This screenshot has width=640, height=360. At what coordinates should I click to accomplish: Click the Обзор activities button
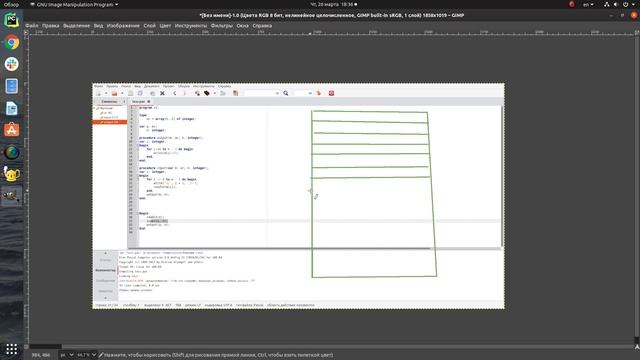11,4
